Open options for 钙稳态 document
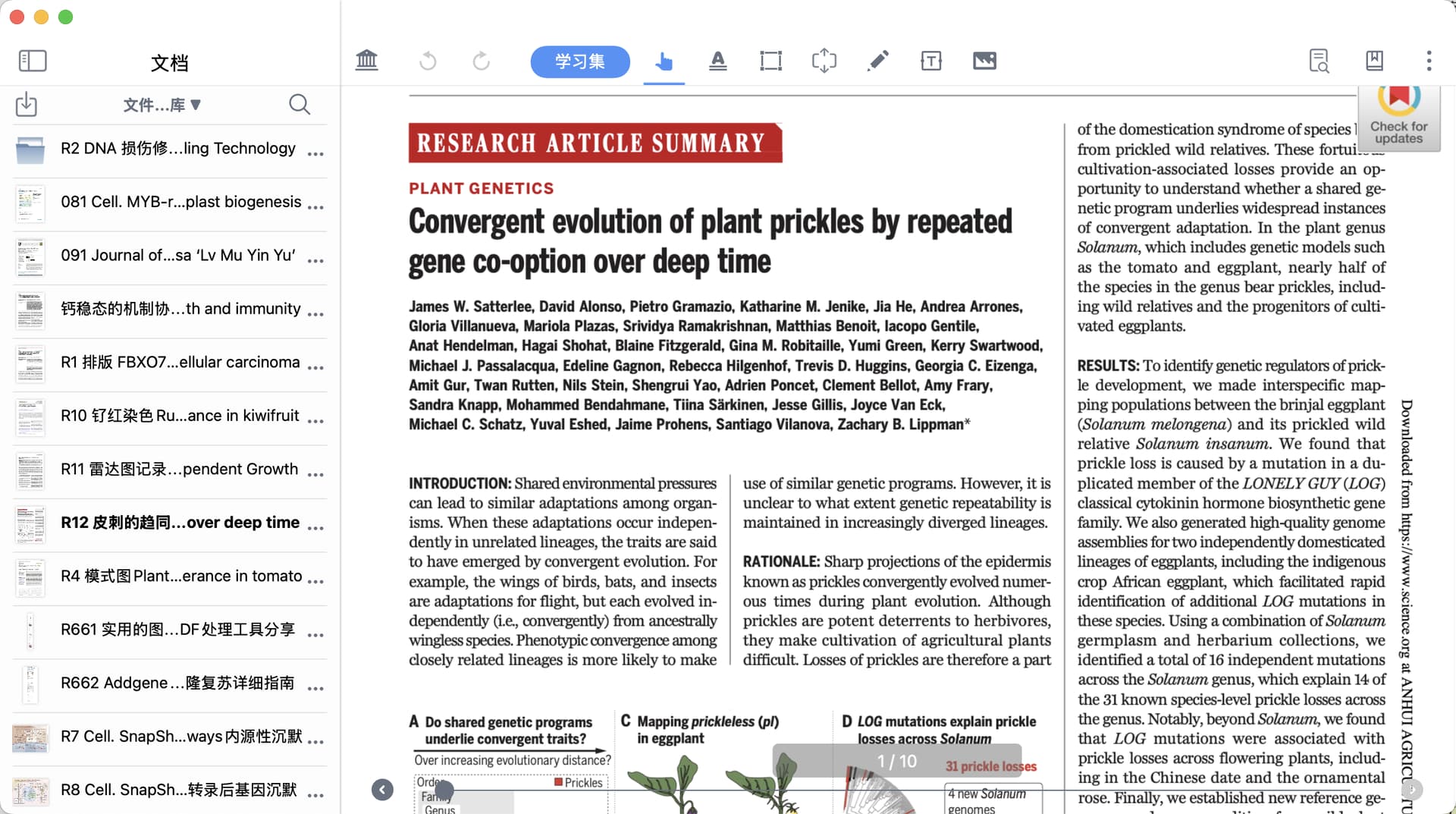This screenshot has width=1456, height=814. tap(315, 314)
